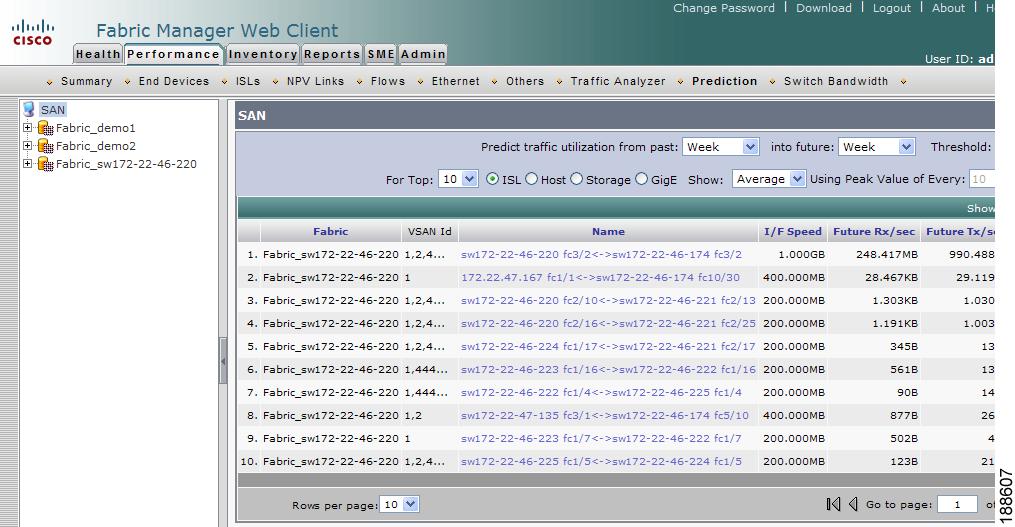1015x527 pixels.
Task: Expand Fabric_demo1 tree node
Action: pos(27,128)
